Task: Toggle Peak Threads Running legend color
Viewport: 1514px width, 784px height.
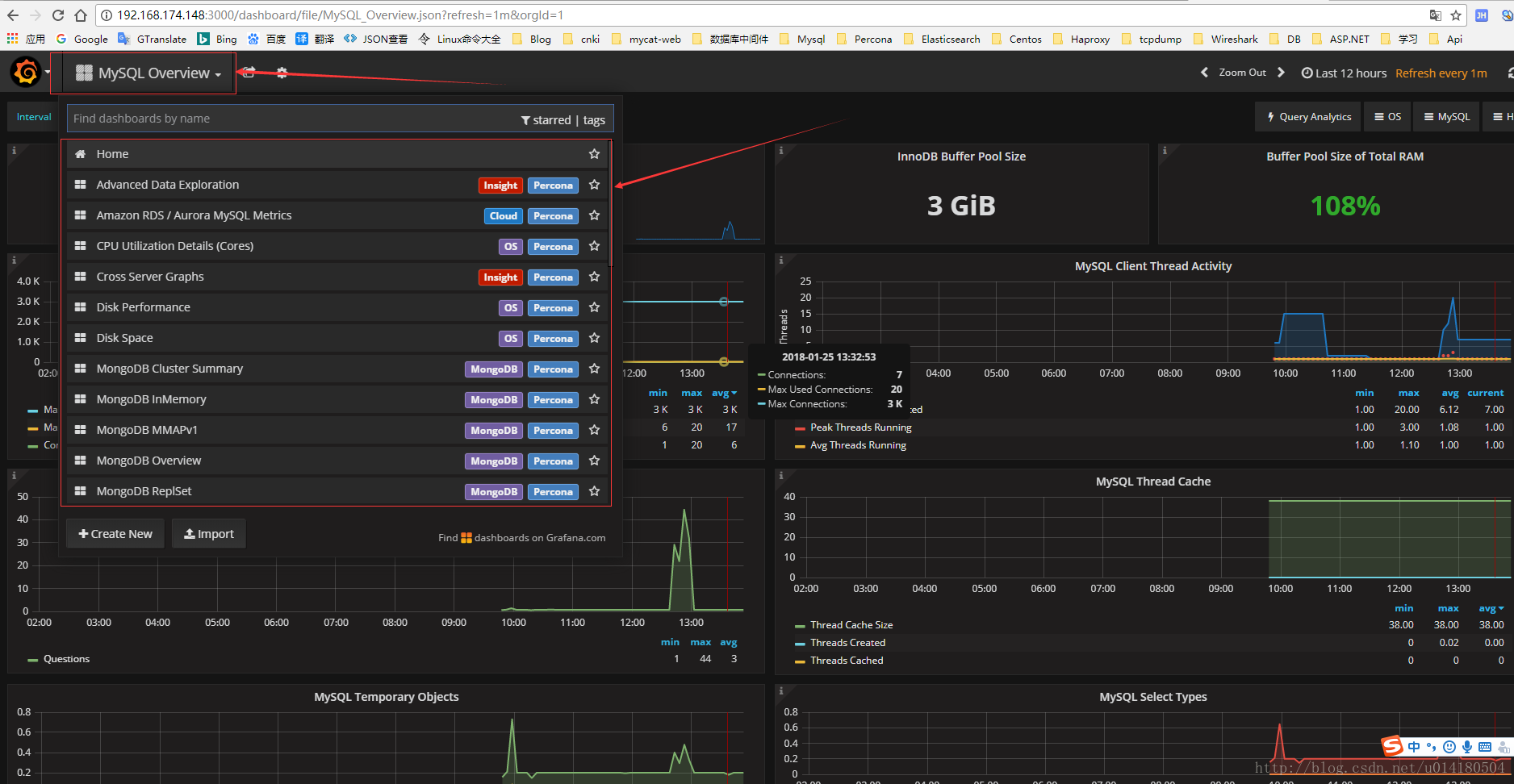Action: click(800, 428)
